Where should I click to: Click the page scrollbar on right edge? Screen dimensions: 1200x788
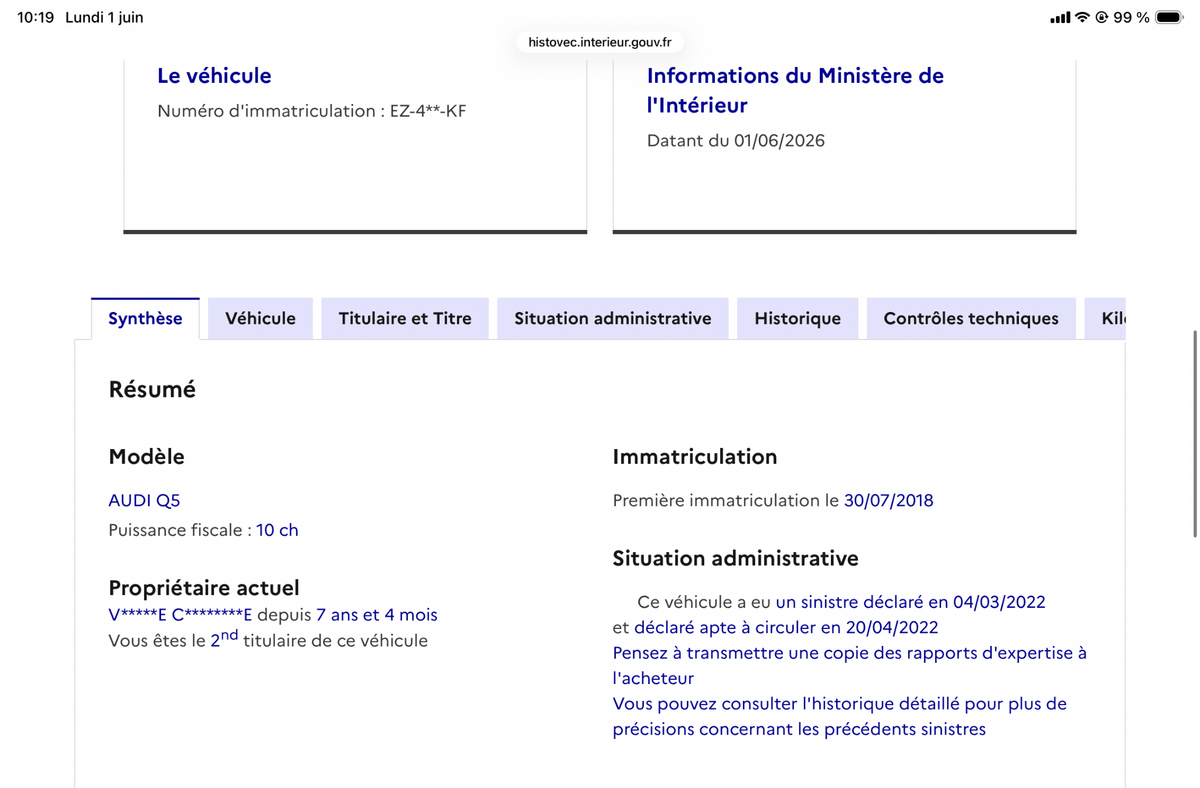point(1195,434)
